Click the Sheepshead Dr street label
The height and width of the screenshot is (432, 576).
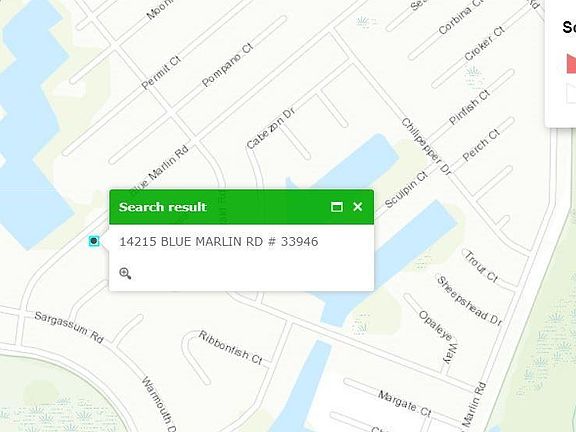pyautogui.click(x=469, y=300)
